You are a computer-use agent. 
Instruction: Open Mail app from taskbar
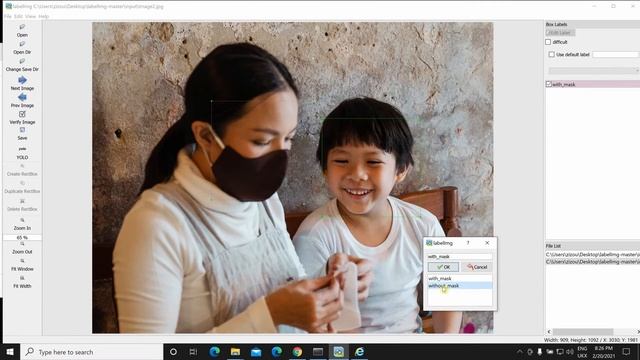point(256,352)
